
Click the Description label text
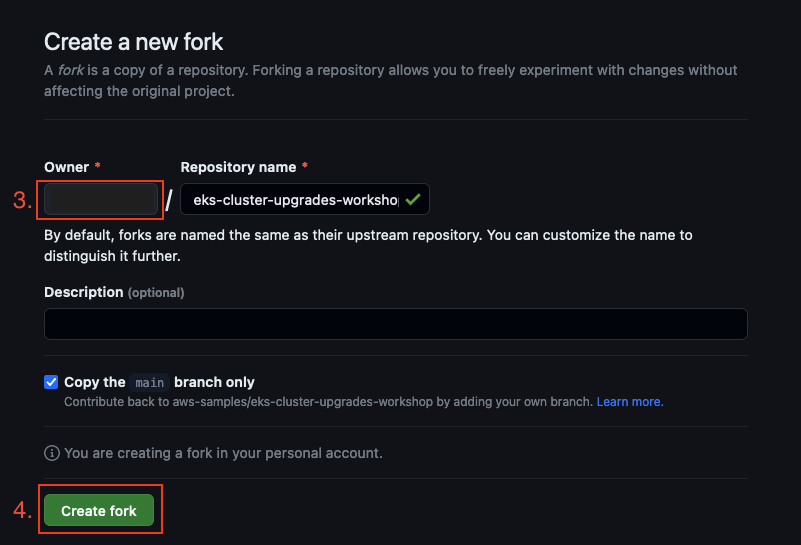pos(84,292)
